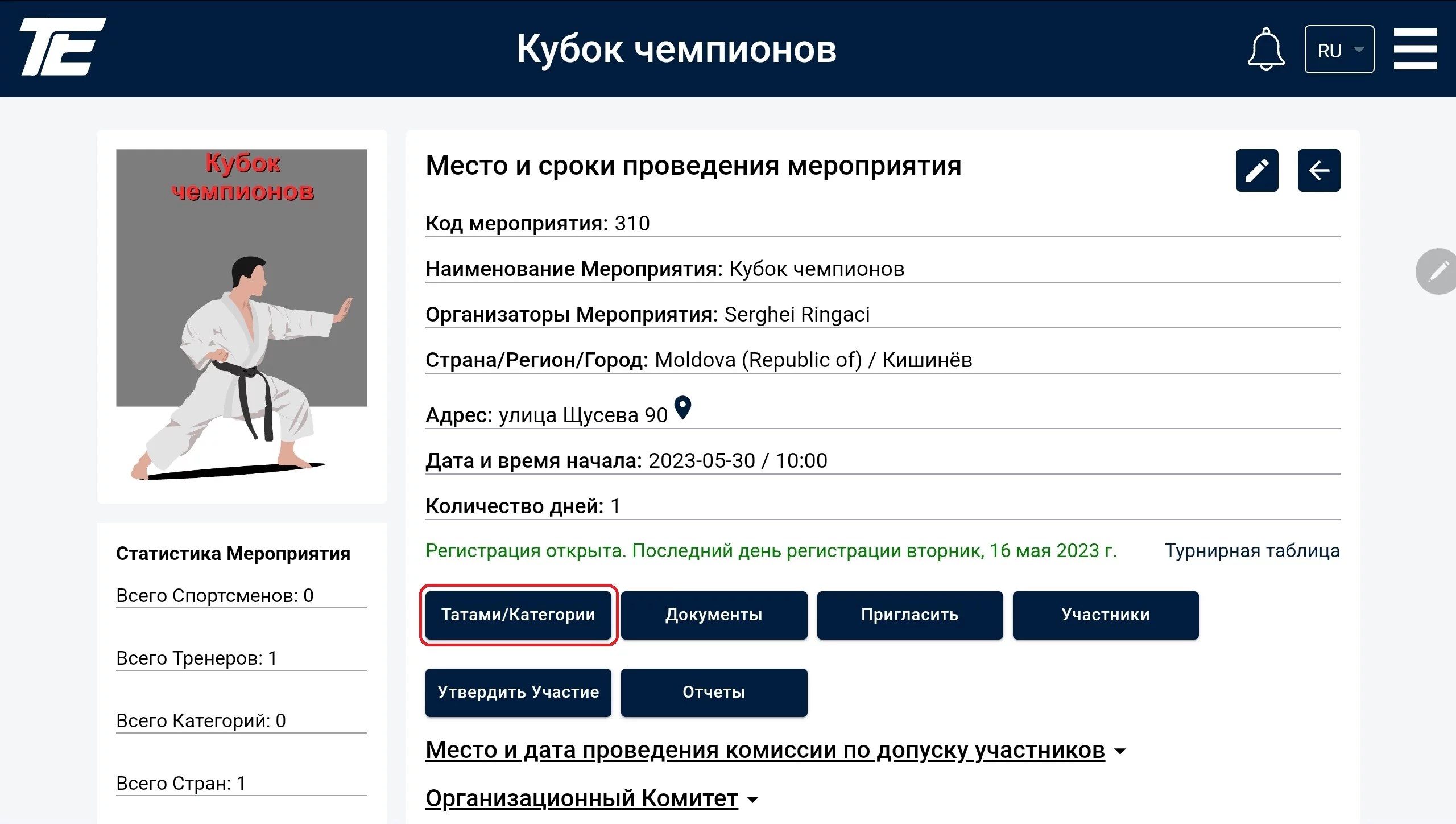Open the Турнирная таблица link

1252,551
